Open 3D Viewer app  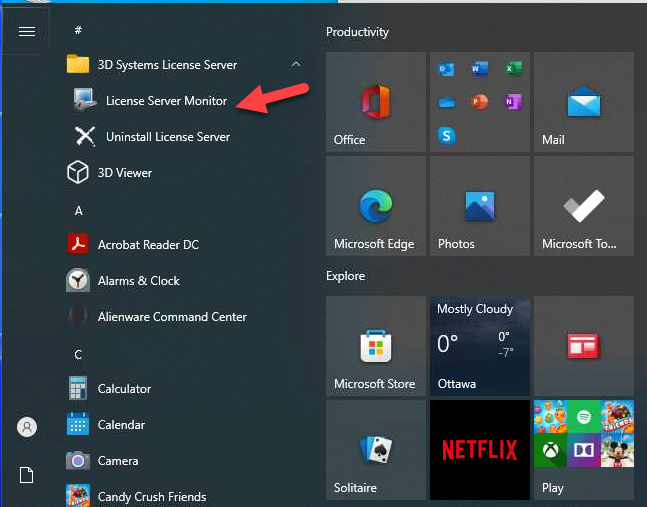(125, 172)
